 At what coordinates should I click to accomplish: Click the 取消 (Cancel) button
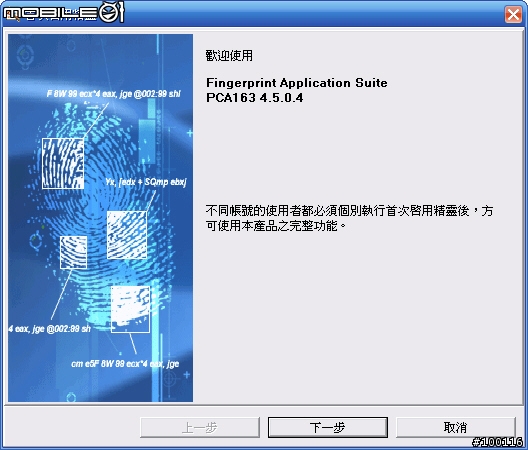(x=456, y=427)
